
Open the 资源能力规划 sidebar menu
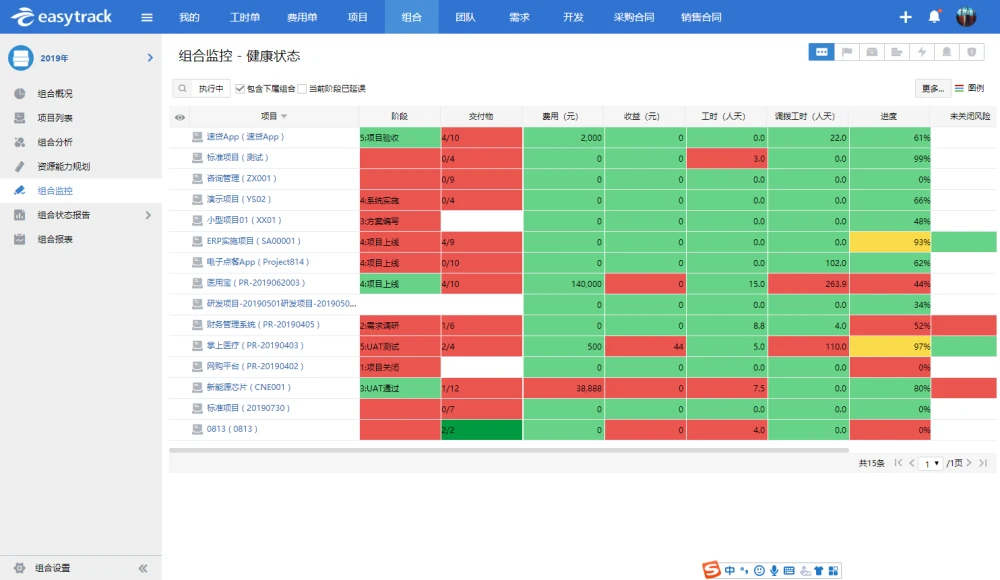click(69, 166)
